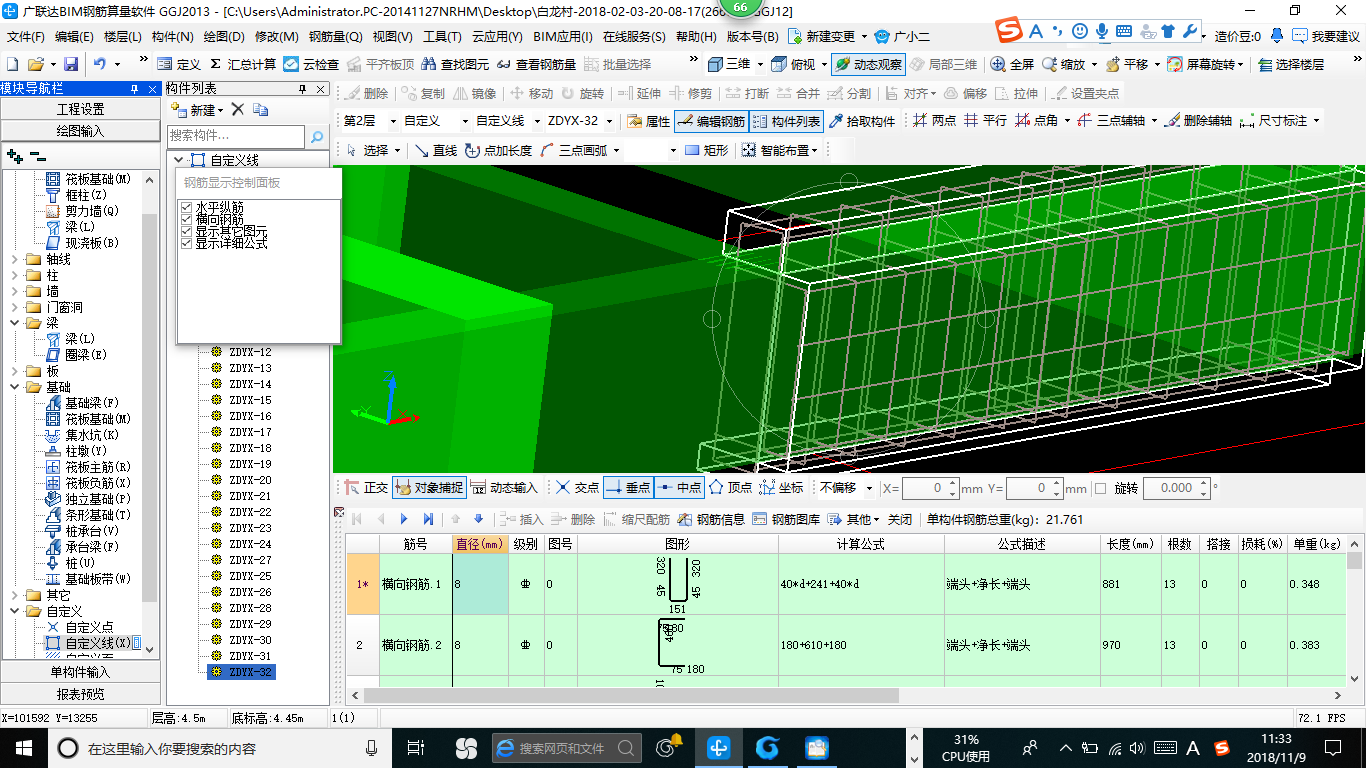Click 钢筋信息 rebar info button

pyautogui.click(x=712, y=519)
